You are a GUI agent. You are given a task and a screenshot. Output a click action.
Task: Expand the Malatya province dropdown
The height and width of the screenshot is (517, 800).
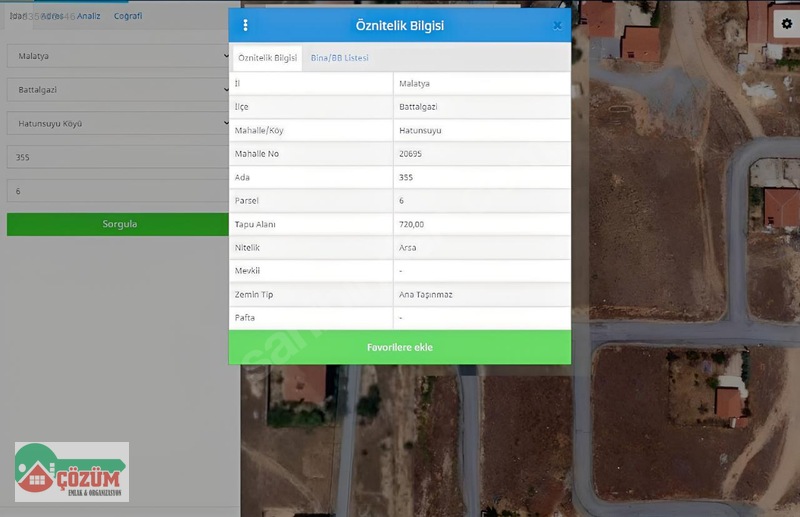[118, 56]
